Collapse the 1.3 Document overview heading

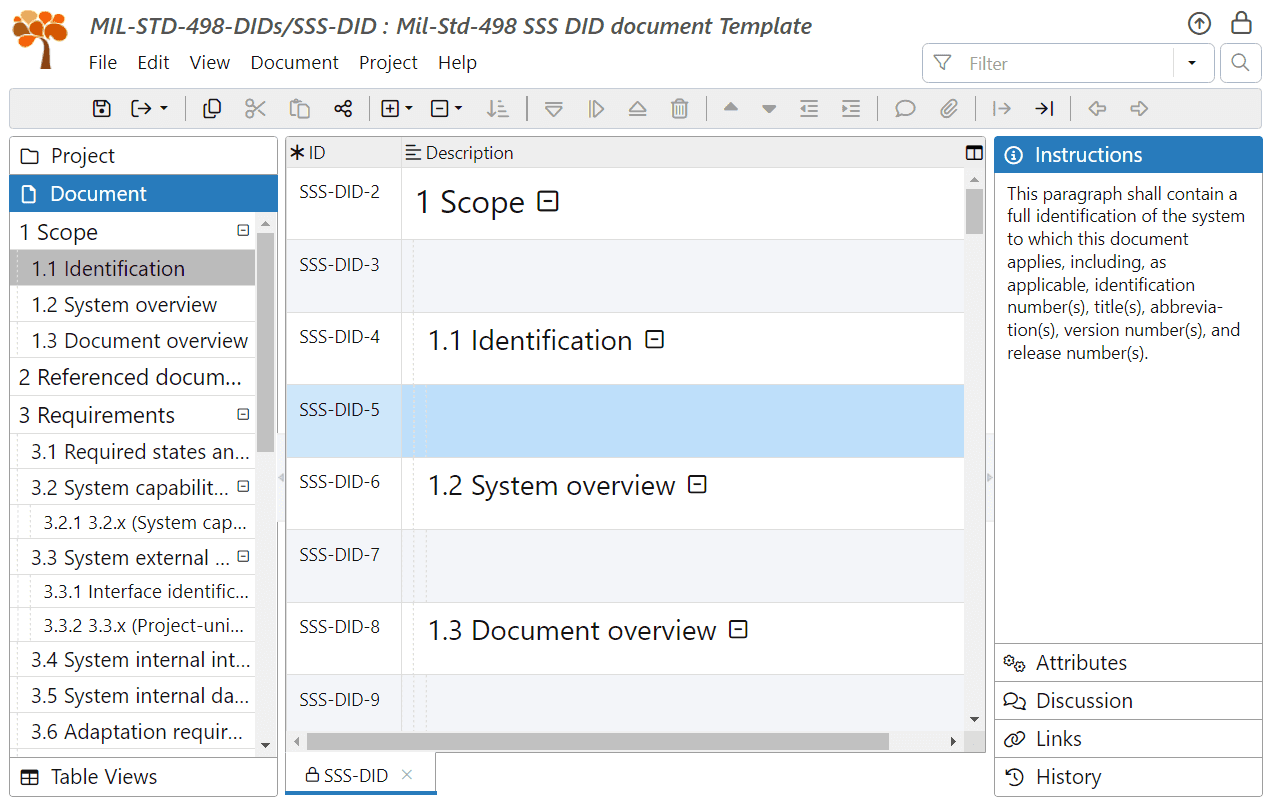point(738,630)
